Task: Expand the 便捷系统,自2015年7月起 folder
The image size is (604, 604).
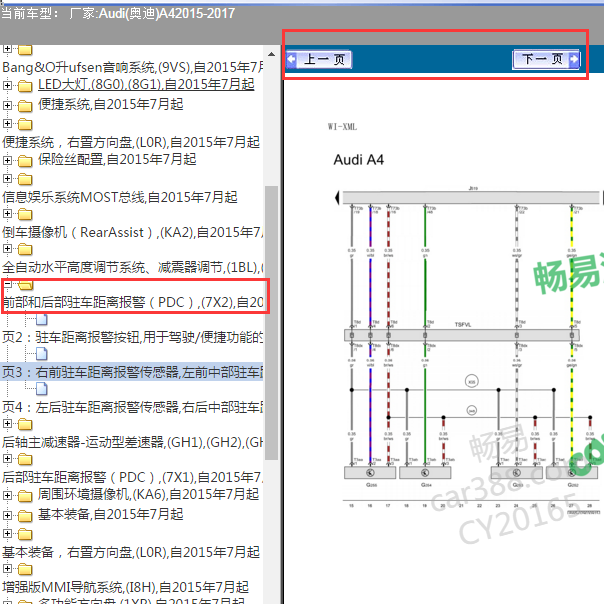Action: 7,105
